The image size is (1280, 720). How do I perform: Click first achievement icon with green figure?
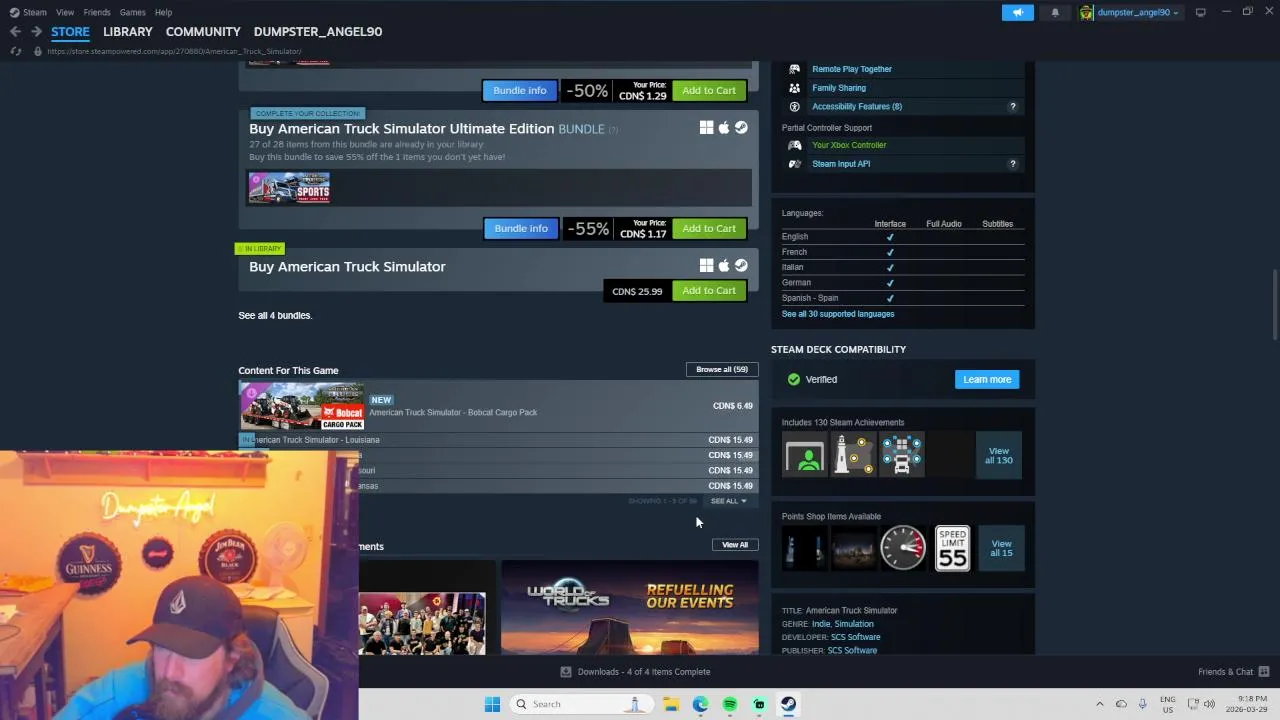coord(805,456)
